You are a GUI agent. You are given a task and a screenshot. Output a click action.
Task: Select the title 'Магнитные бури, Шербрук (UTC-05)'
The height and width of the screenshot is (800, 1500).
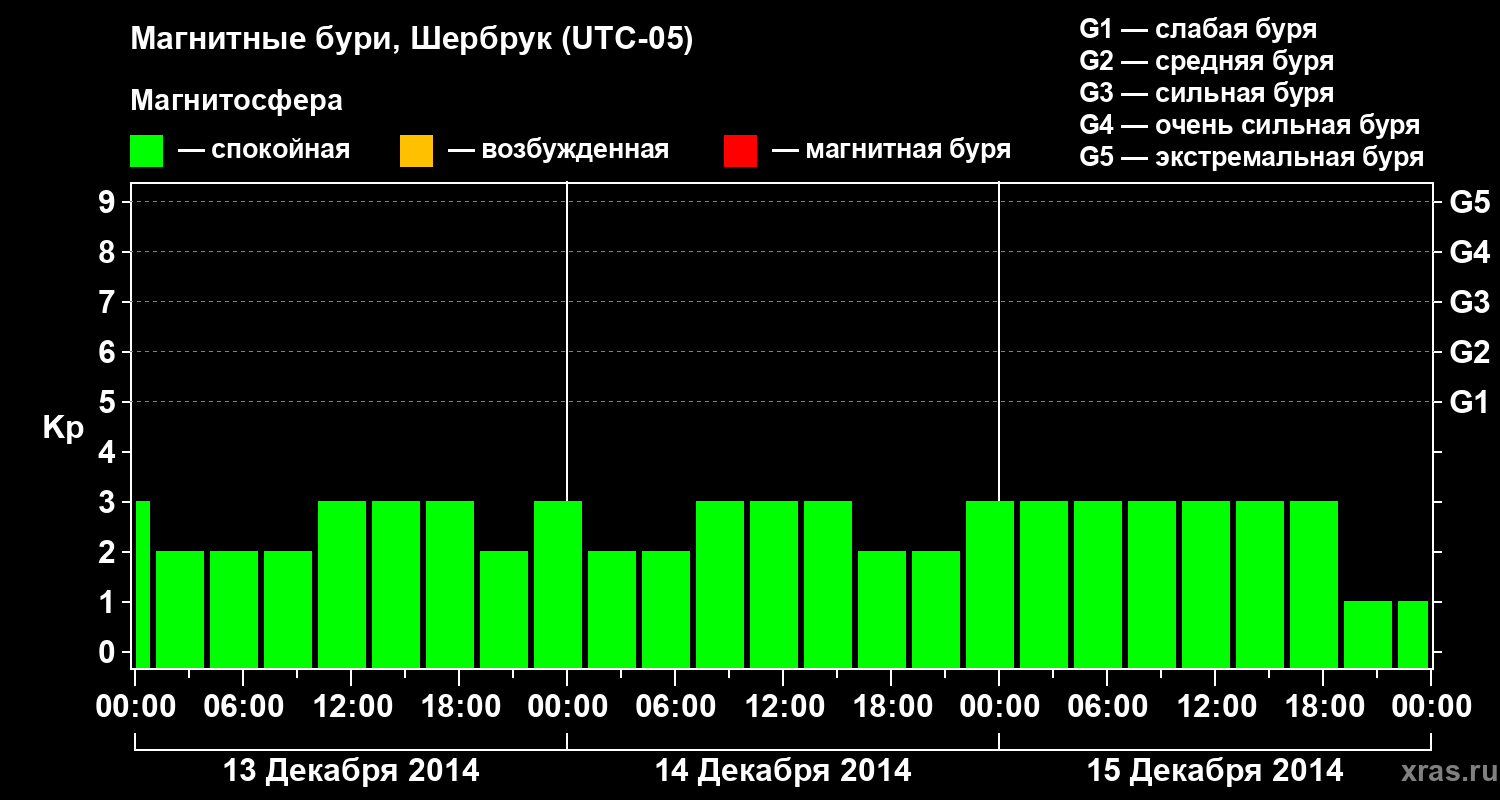tap(411, 41)
